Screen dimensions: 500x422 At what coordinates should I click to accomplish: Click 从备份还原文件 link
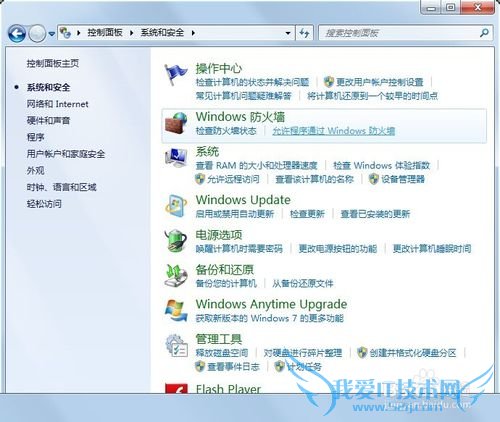click(303, 284)
